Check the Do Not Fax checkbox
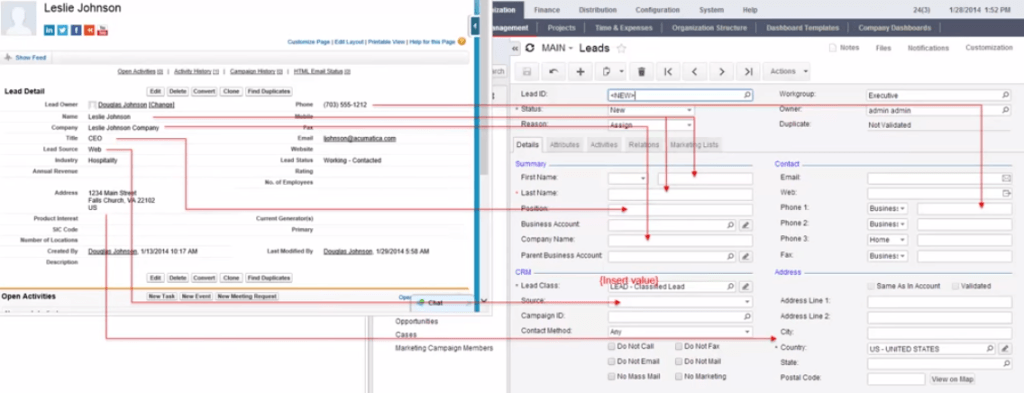 pyautogui.click(x=679, y=346)
